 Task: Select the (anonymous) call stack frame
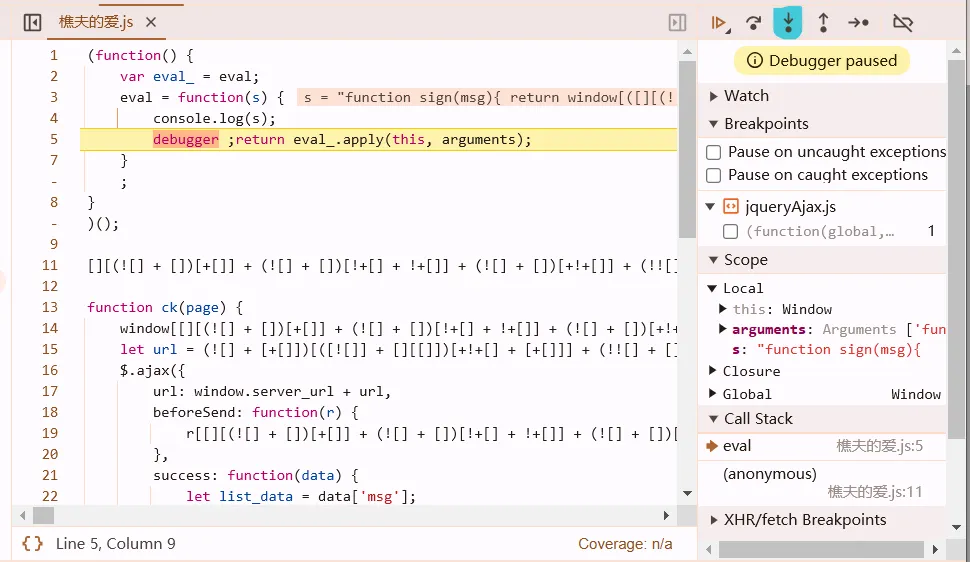pos(823,483)
